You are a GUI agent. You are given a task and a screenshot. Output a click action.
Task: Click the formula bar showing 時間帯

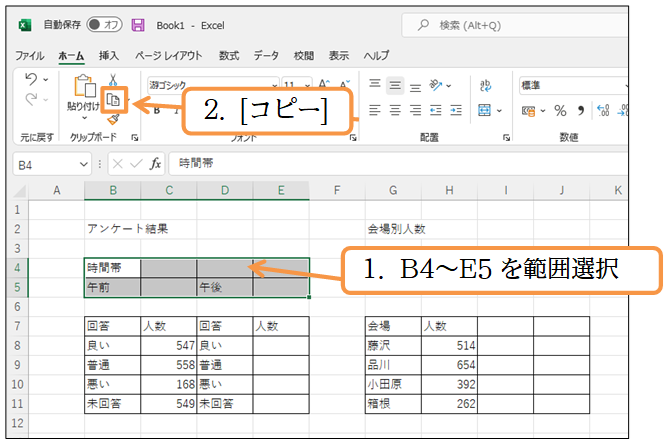pyautogui.click(x=398, y=164)
